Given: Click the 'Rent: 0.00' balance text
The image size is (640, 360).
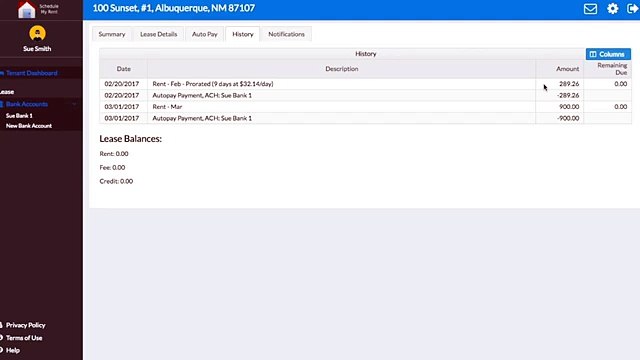Looking at the screenshot, I should pyautogui.click(x=114, y=154).
